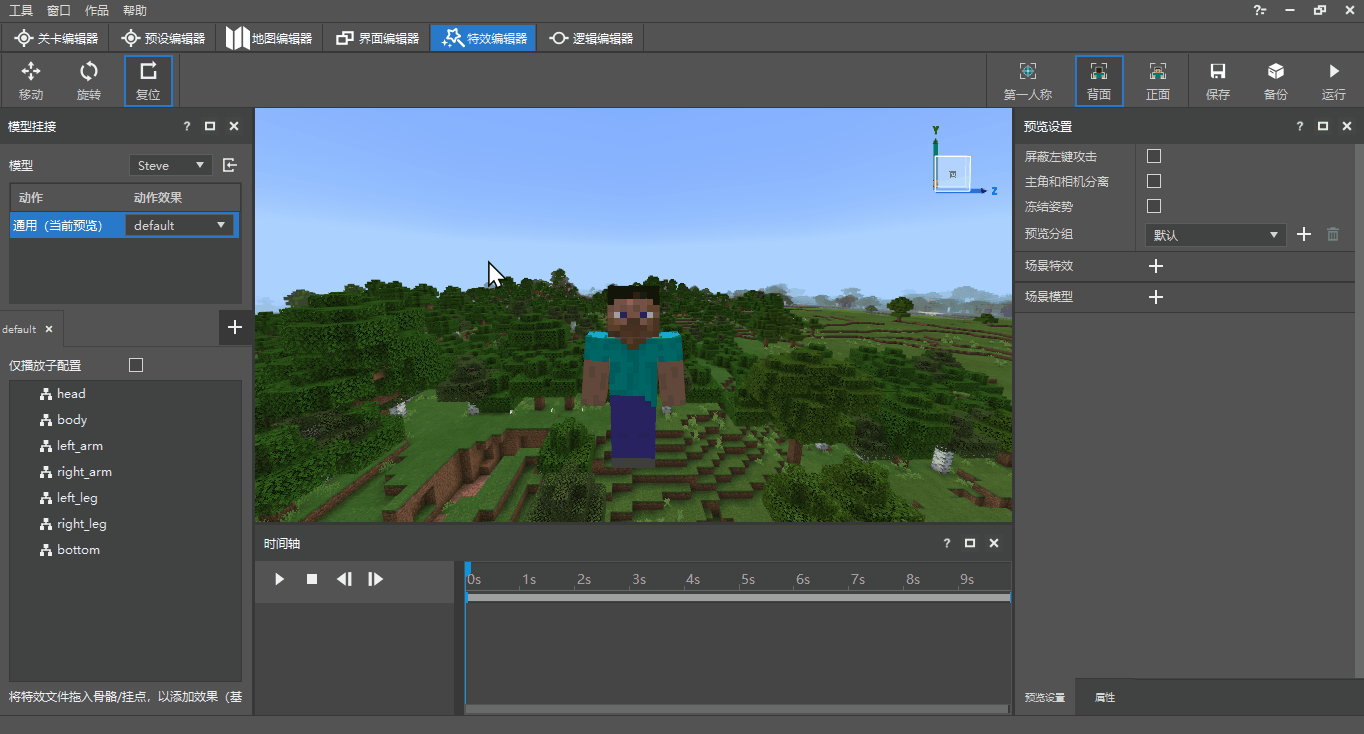Switch to 逻辑编辑器 tab
This screenshot has width=1364, height=734.
[591, 38]
